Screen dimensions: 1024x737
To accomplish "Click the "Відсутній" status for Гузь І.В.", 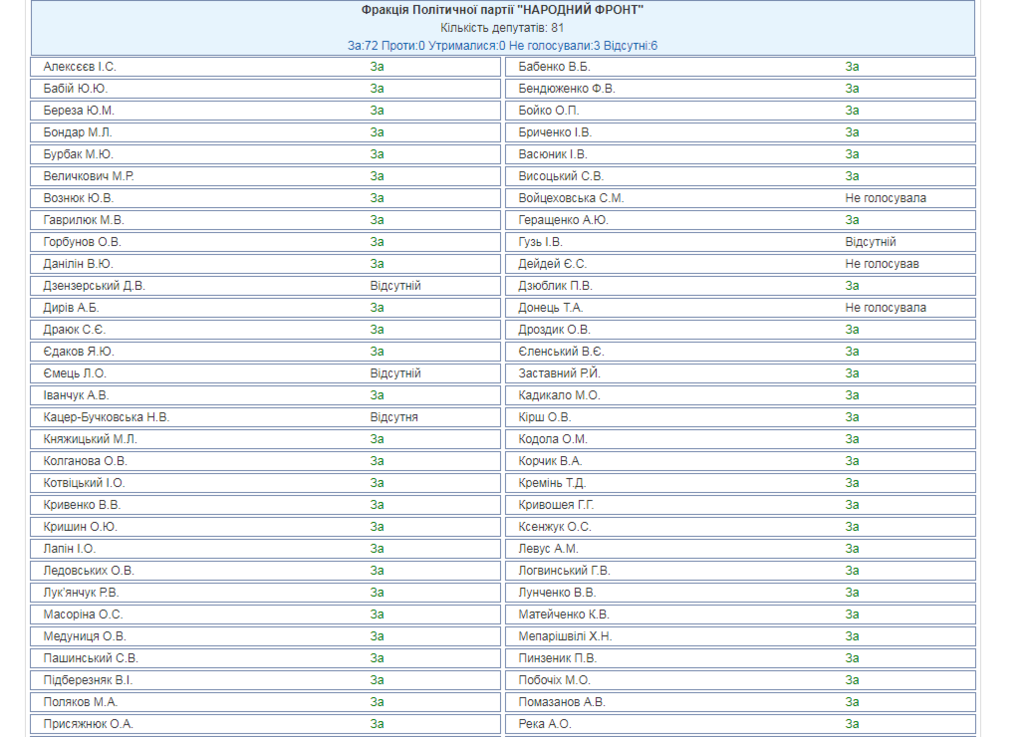I will (x=870, y=242).
